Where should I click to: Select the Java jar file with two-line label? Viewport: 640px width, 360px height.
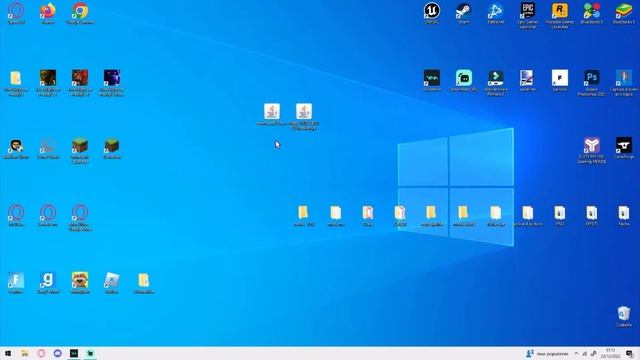pos(304,112)
